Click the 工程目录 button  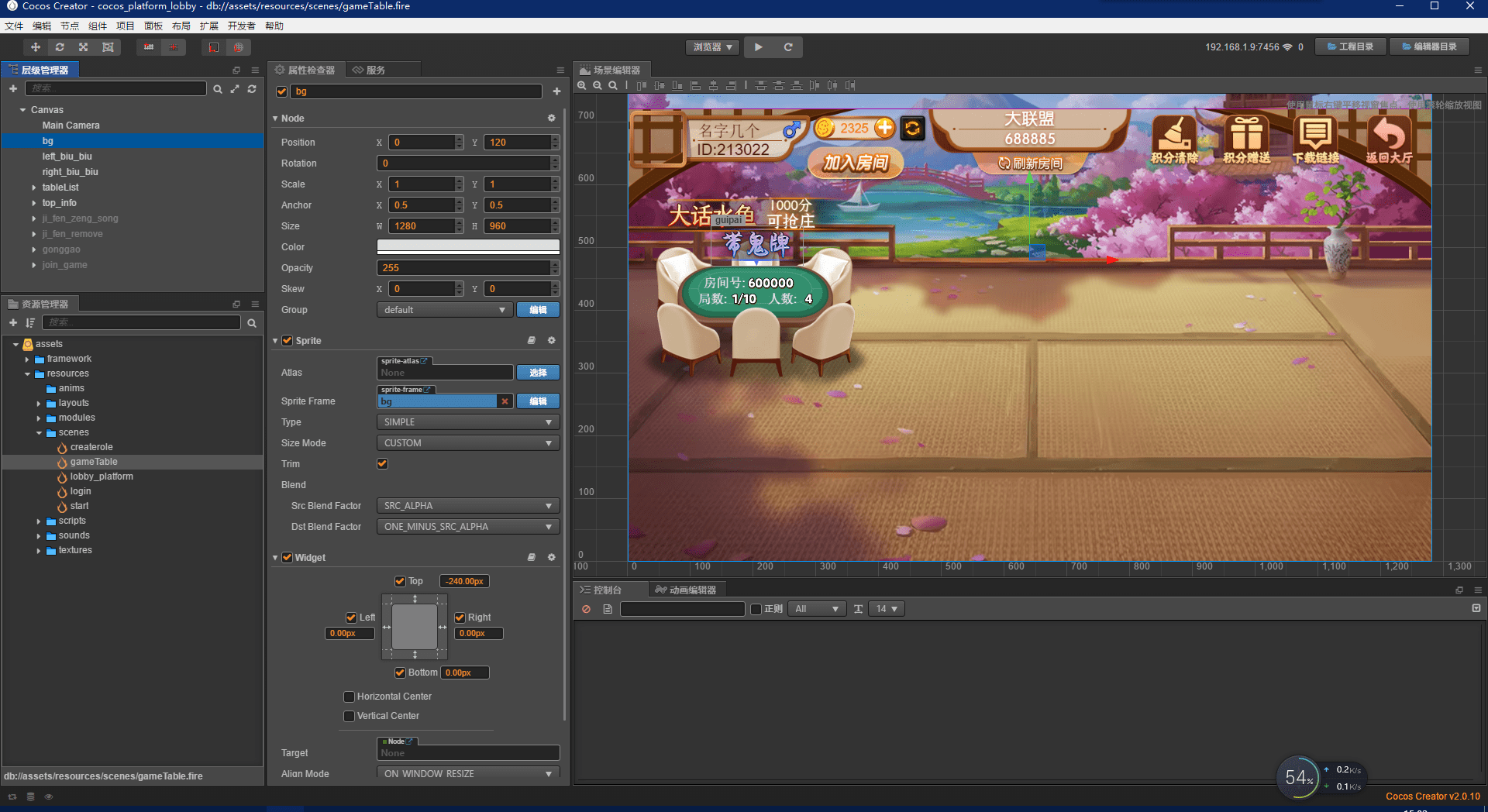coord(1351,46)
